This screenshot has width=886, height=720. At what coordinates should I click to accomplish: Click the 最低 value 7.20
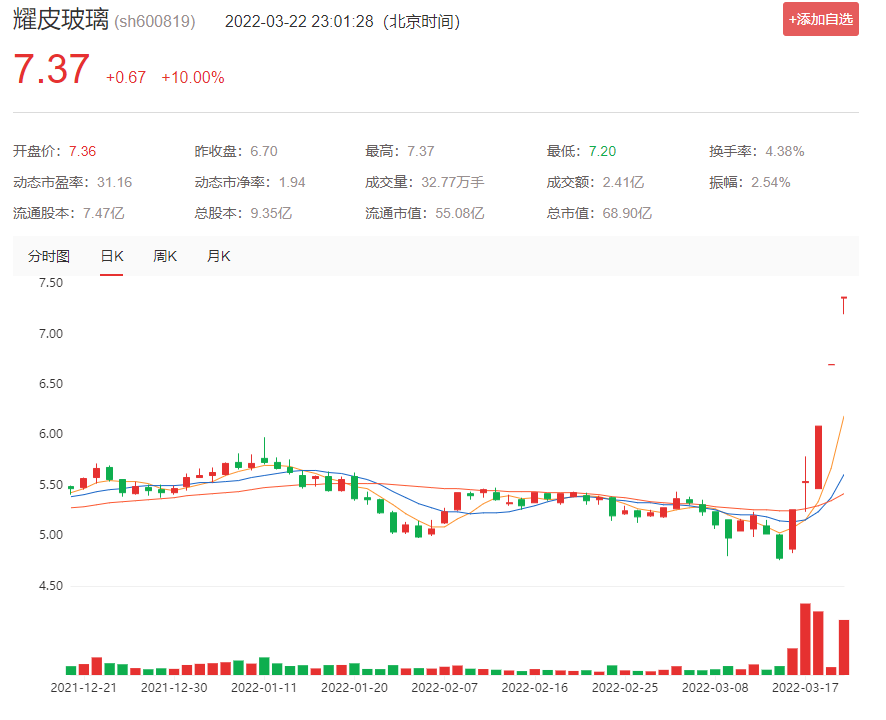(x=602, y=151)
